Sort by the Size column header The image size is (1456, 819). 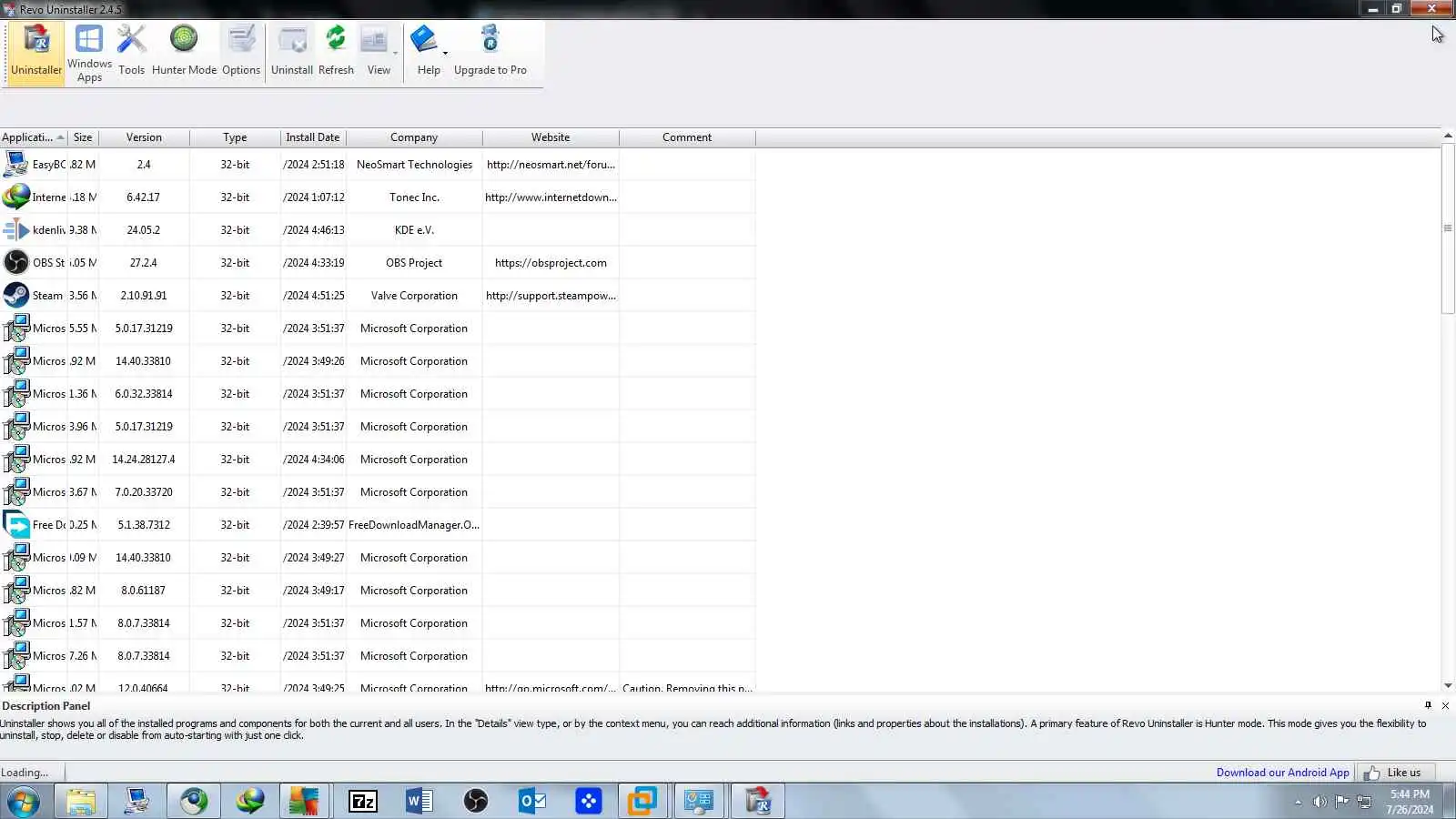[x=83, y=137]
